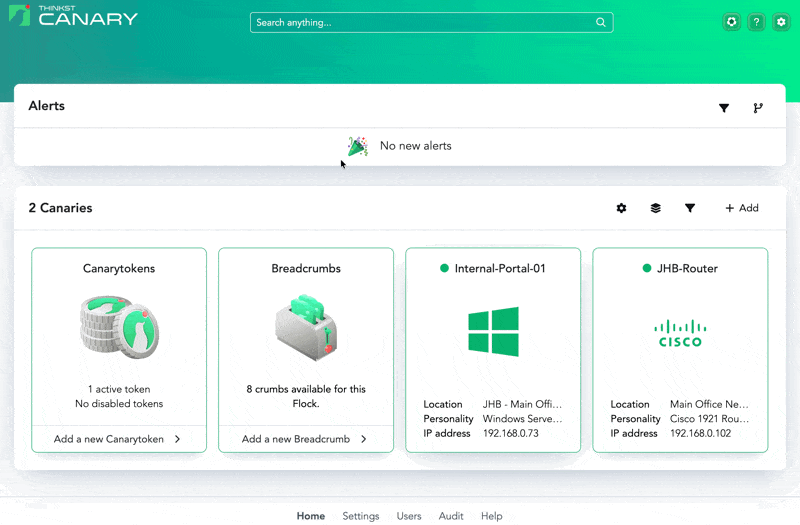Viewport: 800px width, 525px height.
Task: Open the Settings footer tab
Action: pos(361,516)
